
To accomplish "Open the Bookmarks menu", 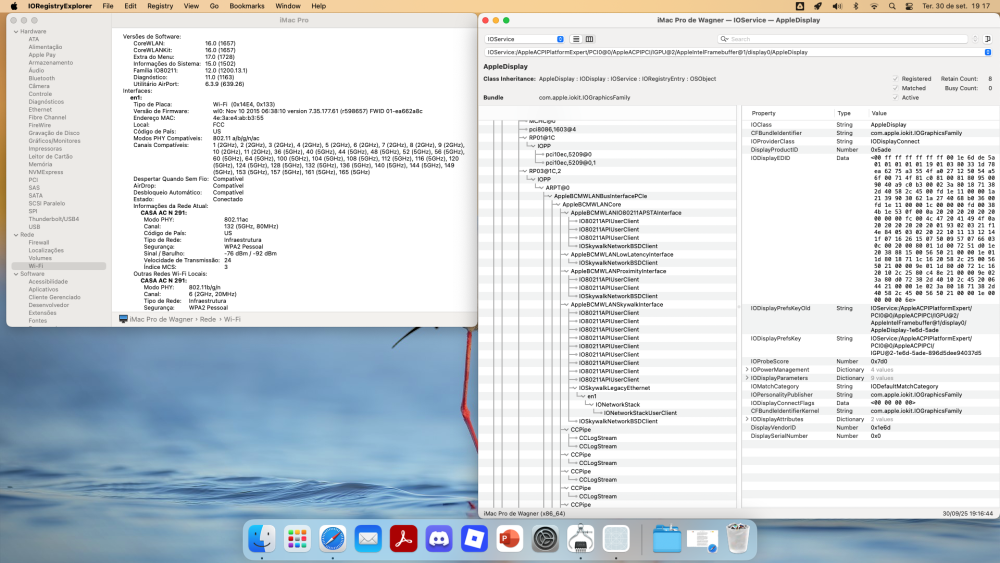I will 247,6.
